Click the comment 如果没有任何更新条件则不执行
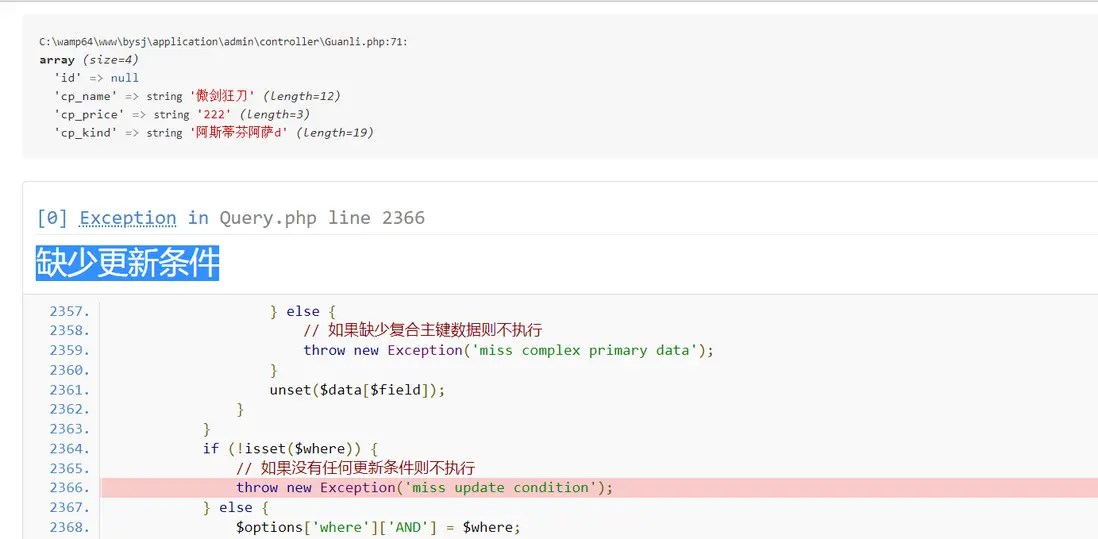Image resolution: width=1098 pixels, height=539 pixels. pos(356,468)
